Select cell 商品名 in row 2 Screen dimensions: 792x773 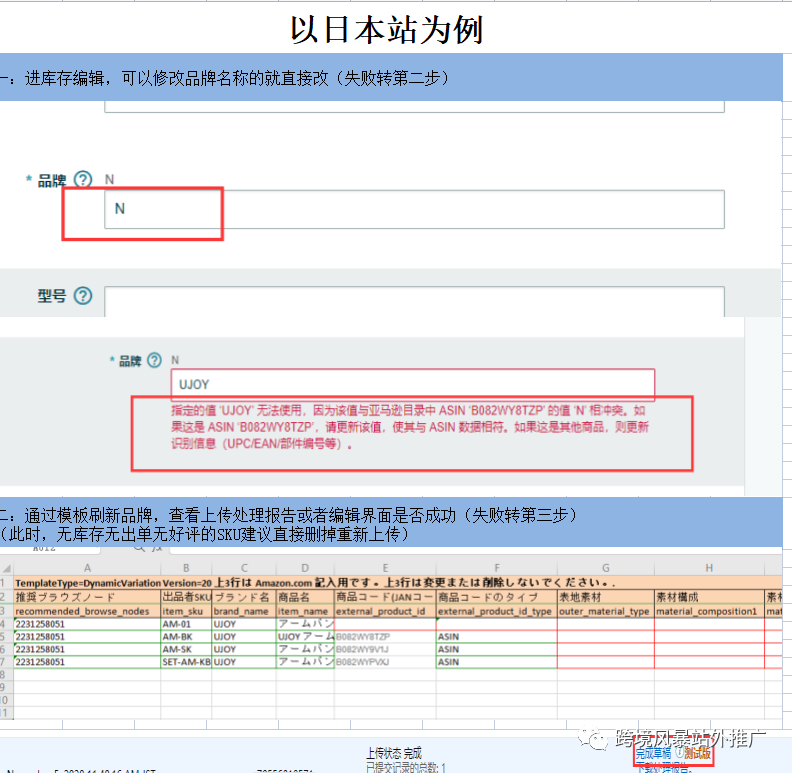coord(305,597)
